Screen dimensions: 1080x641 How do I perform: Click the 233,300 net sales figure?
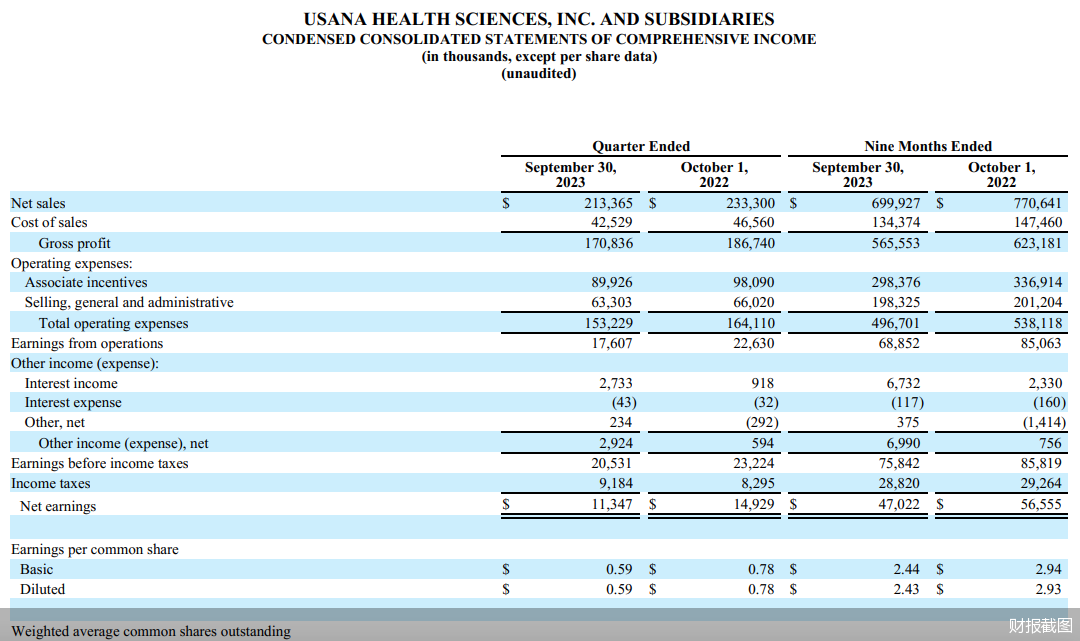point(750,203)
